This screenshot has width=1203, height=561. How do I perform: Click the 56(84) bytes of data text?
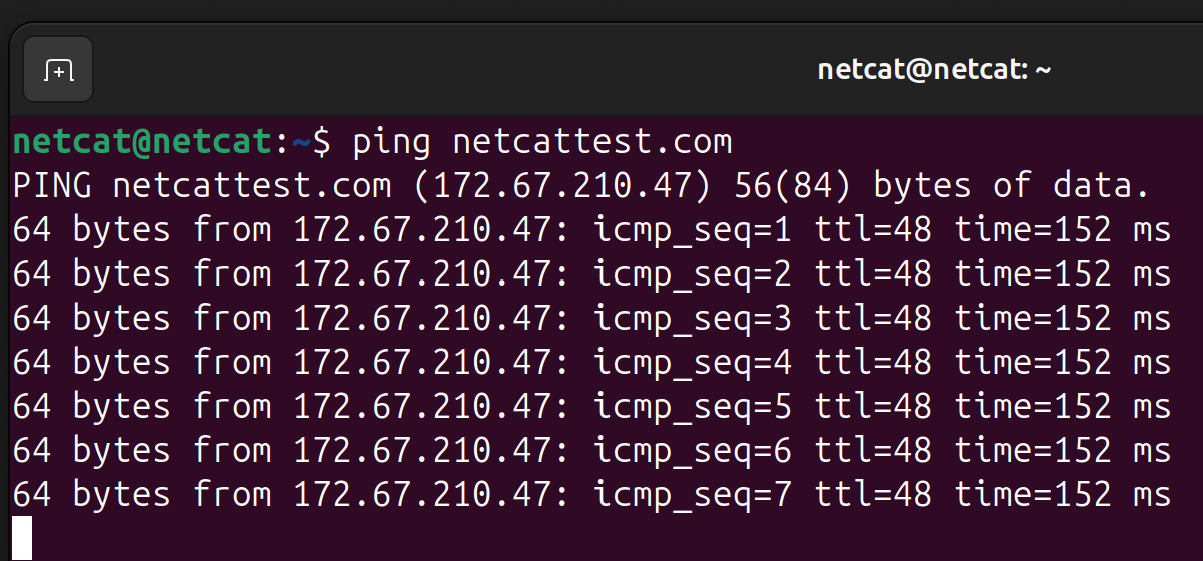(x=943, y=186)
